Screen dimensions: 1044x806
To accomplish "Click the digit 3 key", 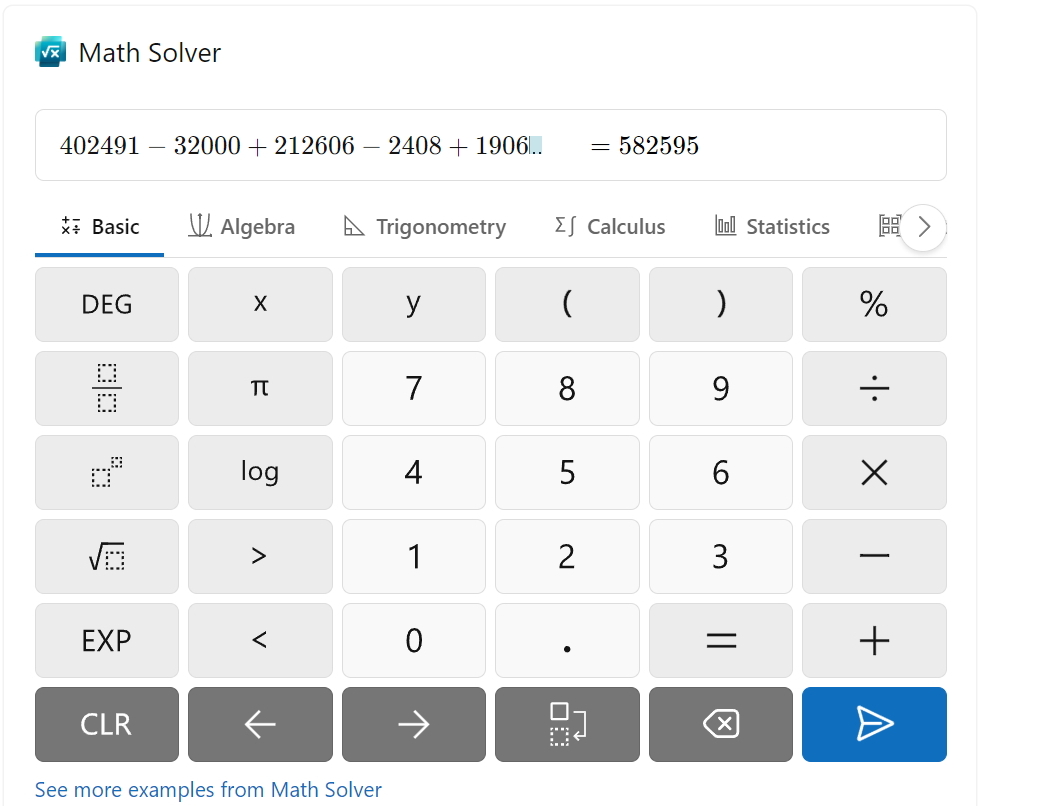I will [720, 556].
